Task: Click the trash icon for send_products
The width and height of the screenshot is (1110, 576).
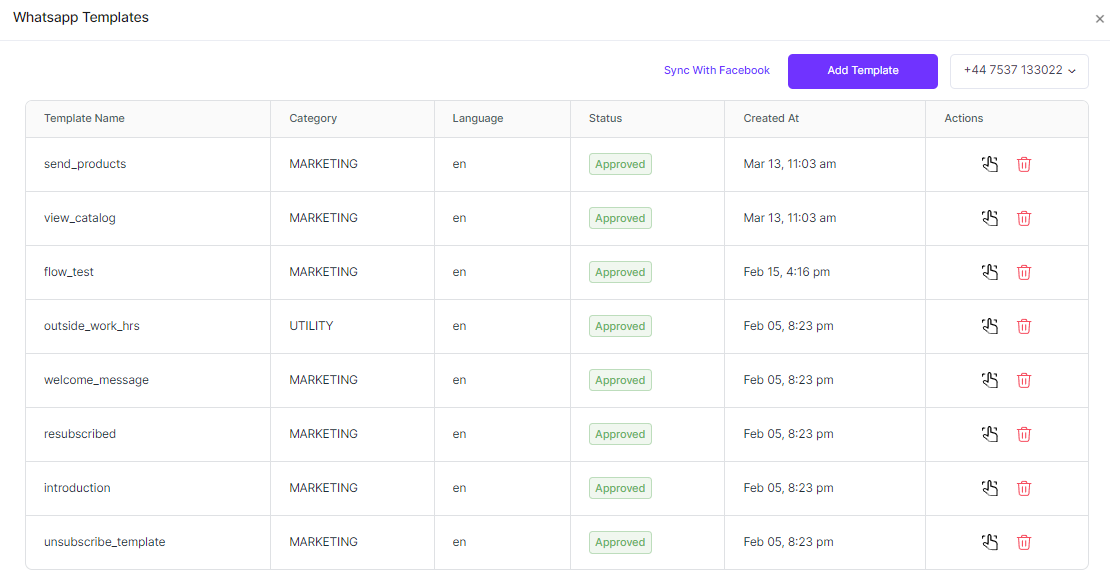Action: click(x=1024, y=163)
